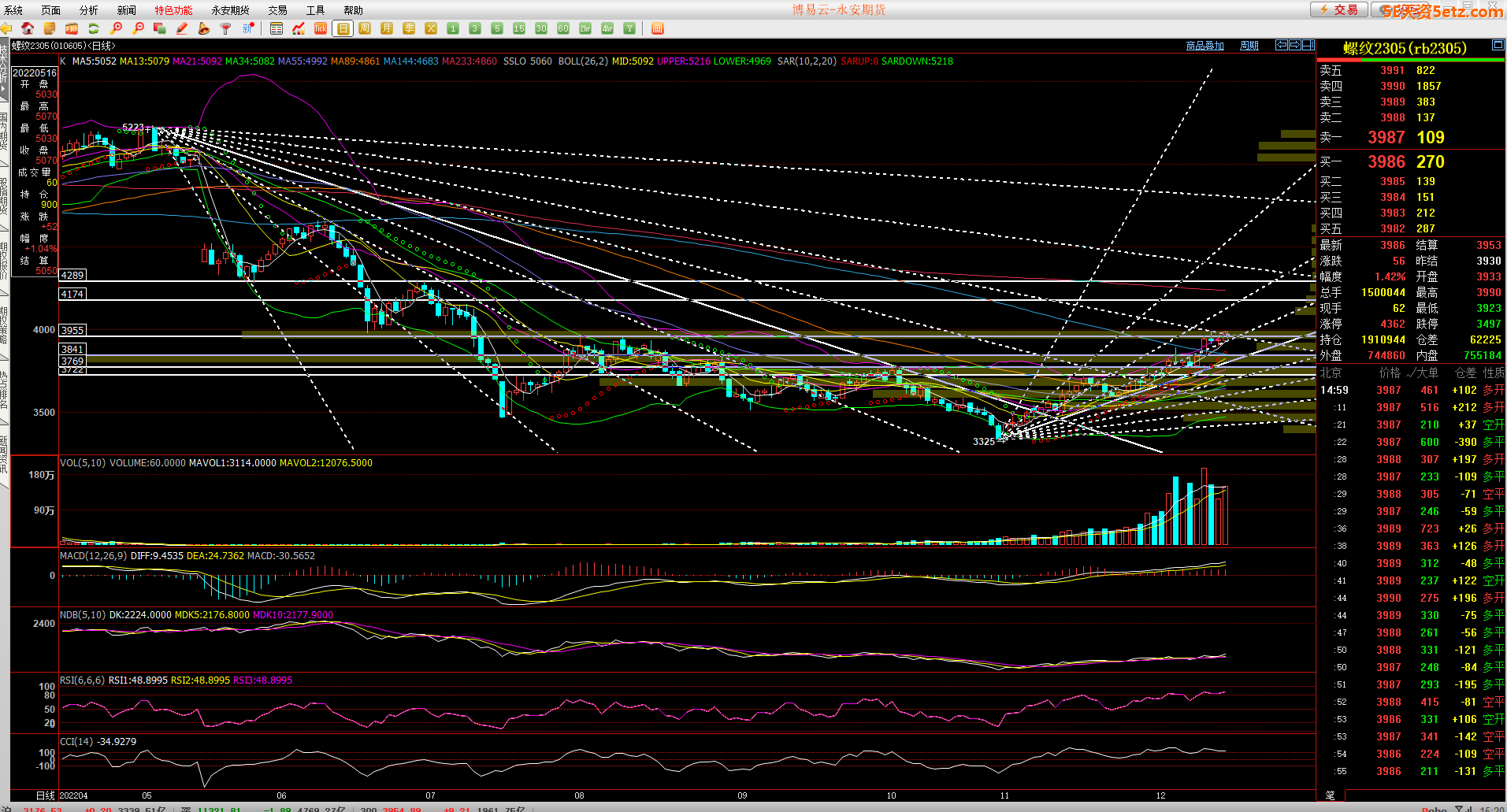The image size is (1507, 812).
Task: Open the 永安期货 menu
Action: pyautogui.click(x=231, y=10)
